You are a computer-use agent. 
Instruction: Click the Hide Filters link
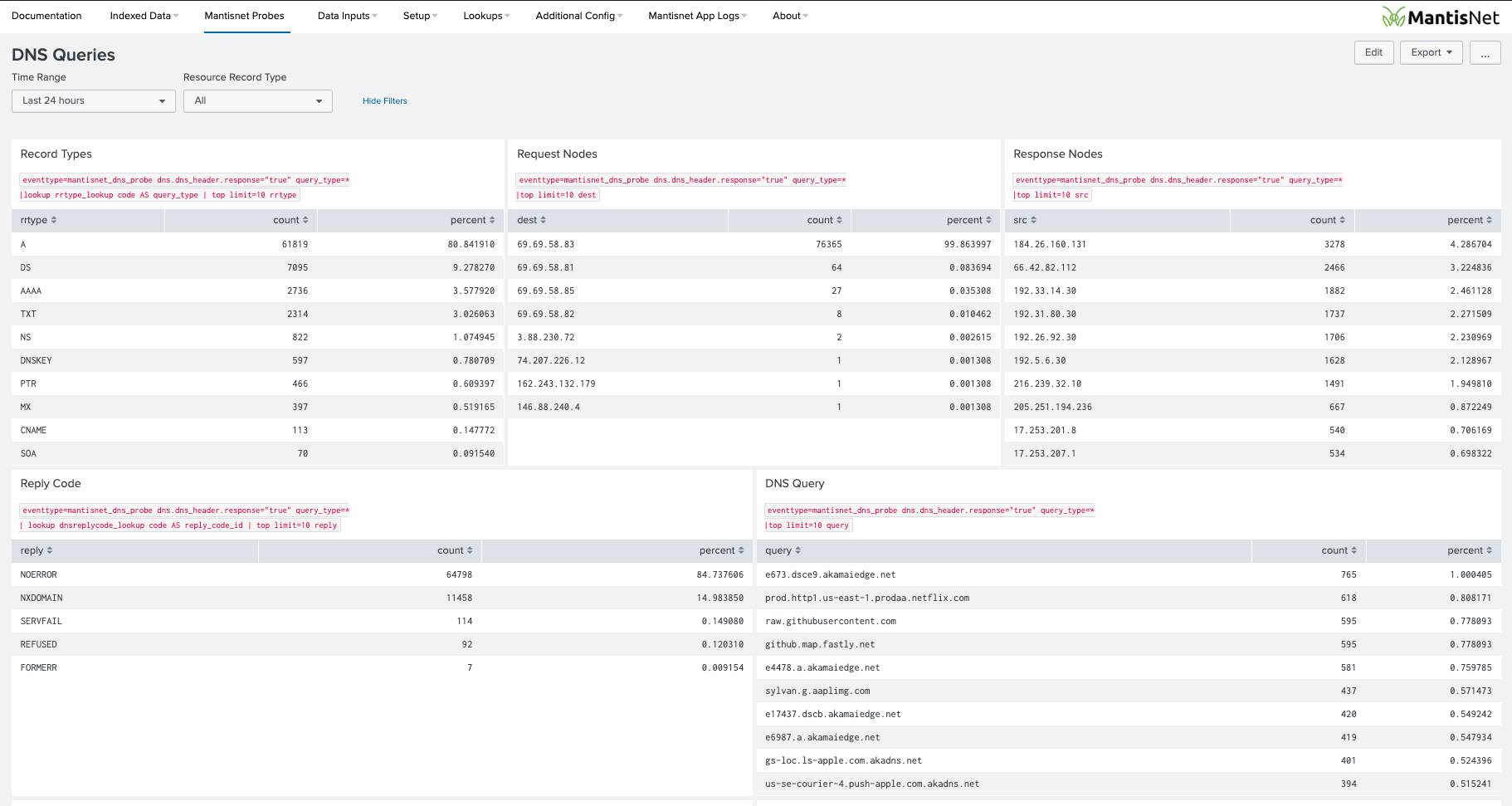(x=384, y=101)
